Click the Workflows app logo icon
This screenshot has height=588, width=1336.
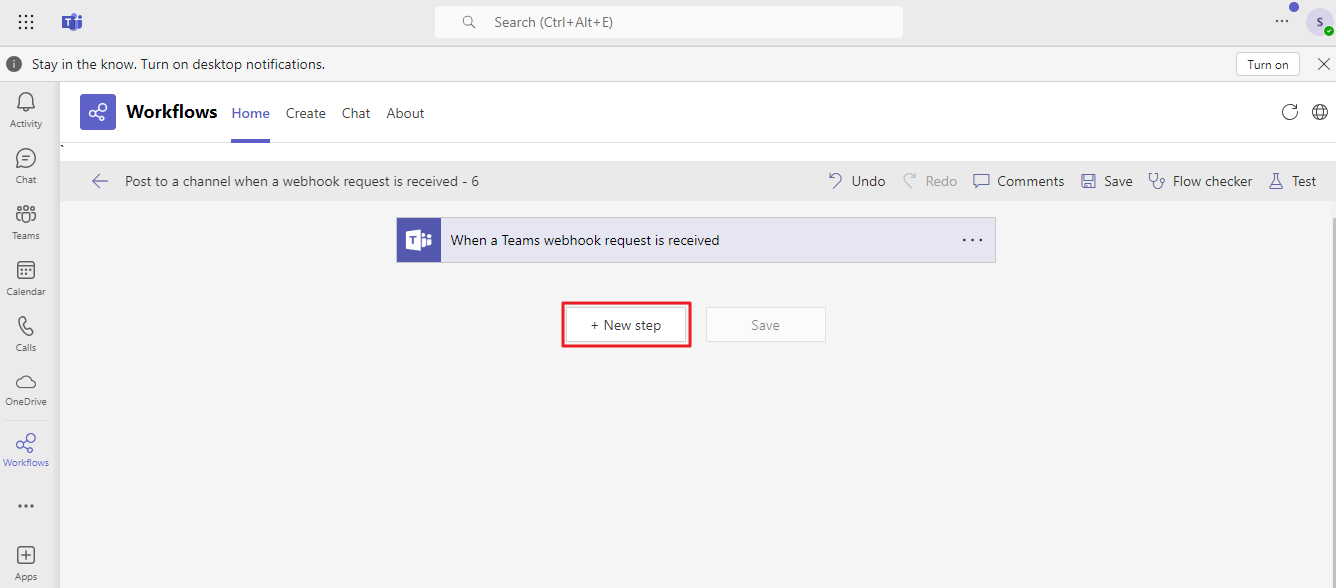coord(98,112)
